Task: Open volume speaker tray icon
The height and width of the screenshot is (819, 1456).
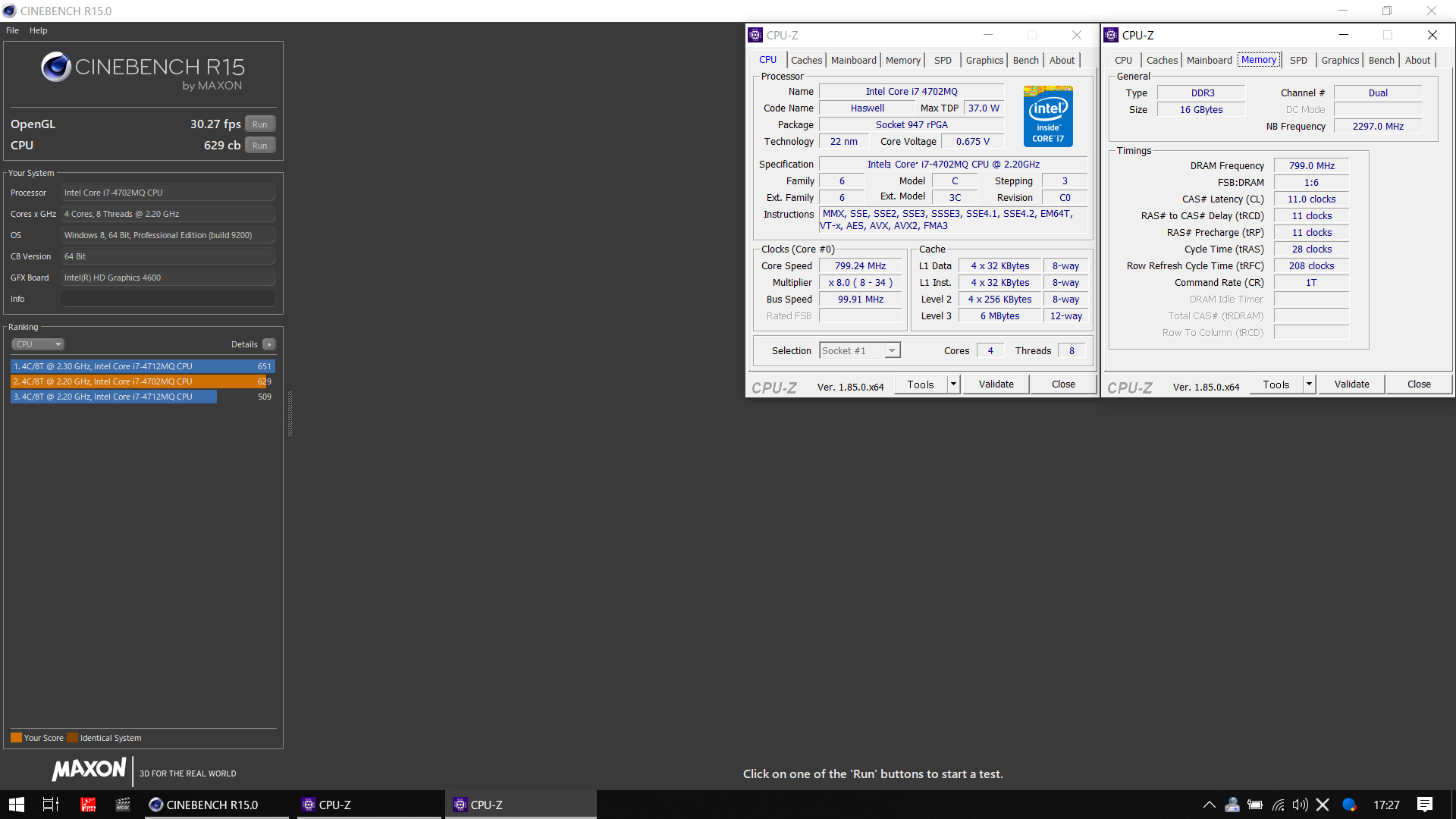Action: pos(1301,805)
